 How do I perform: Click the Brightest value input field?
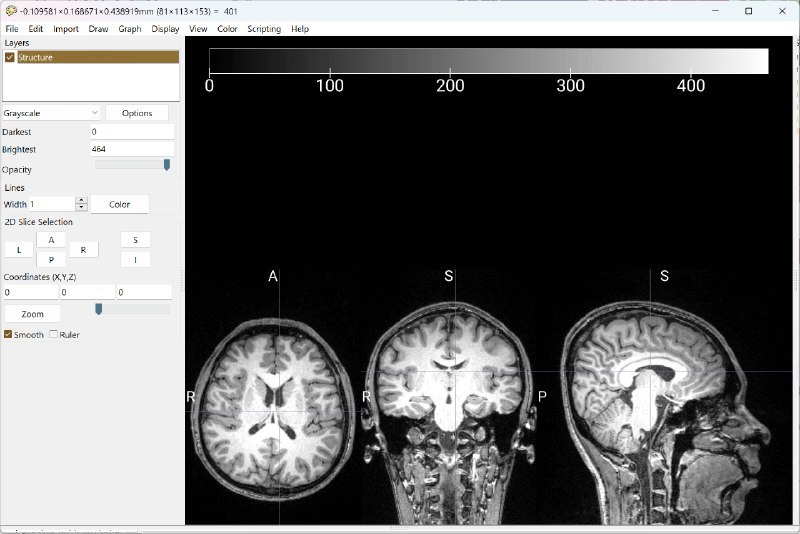(x=131, y=149)
